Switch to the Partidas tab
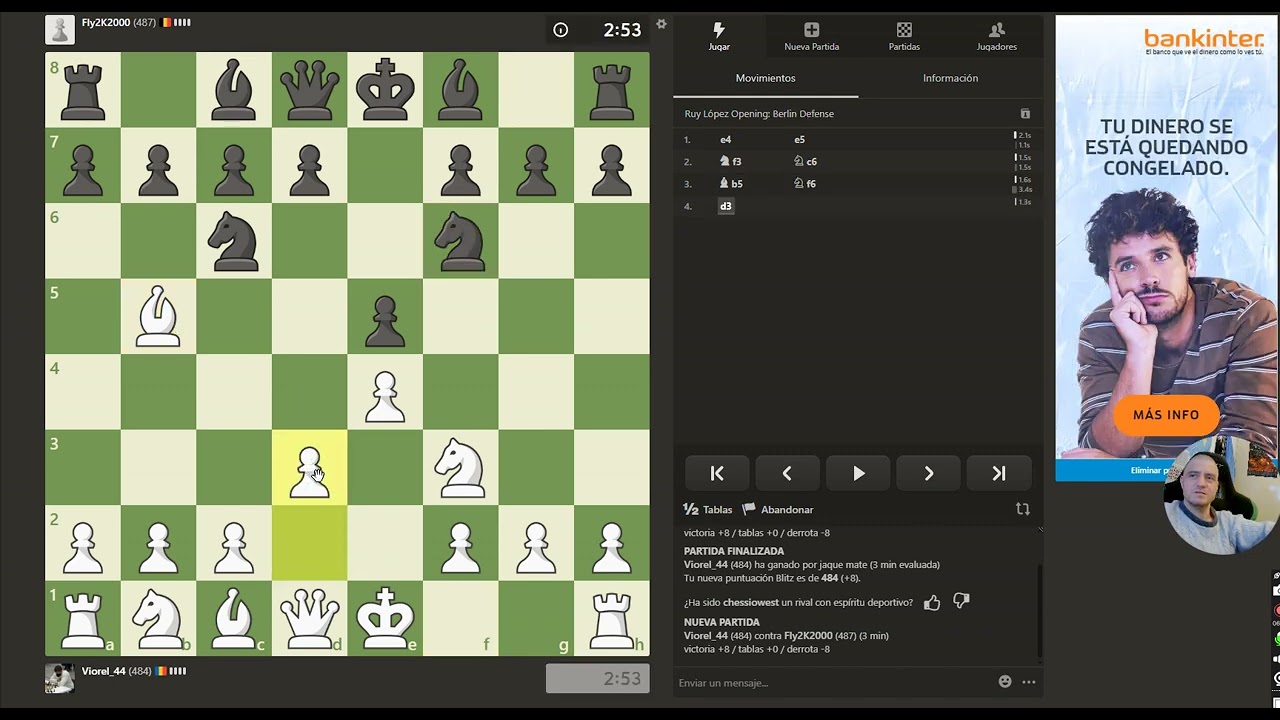The height and width of the screenshot is (720, 1280). click(x=904, y=36)
